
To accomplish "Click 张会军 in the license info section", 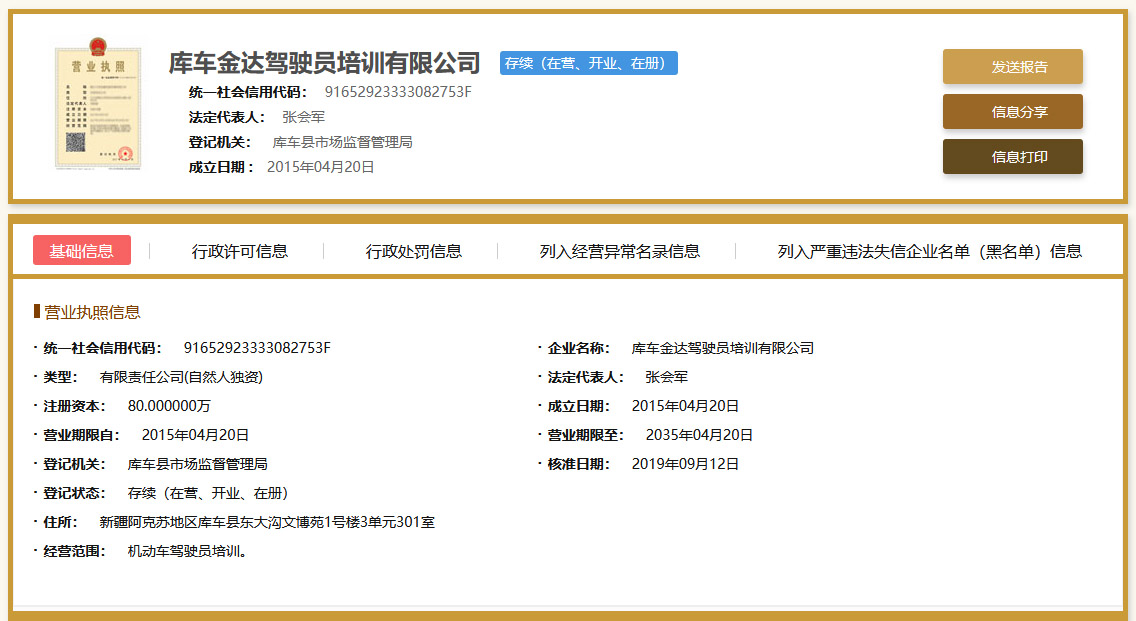I will pos(667,377).
